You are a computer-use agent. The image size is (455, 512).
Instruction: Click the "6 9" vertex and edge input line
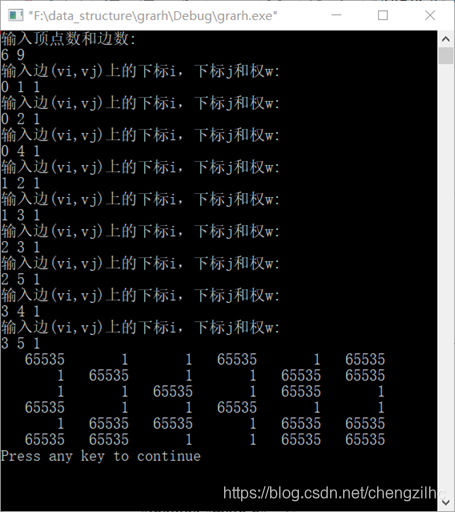click(13, 55)
